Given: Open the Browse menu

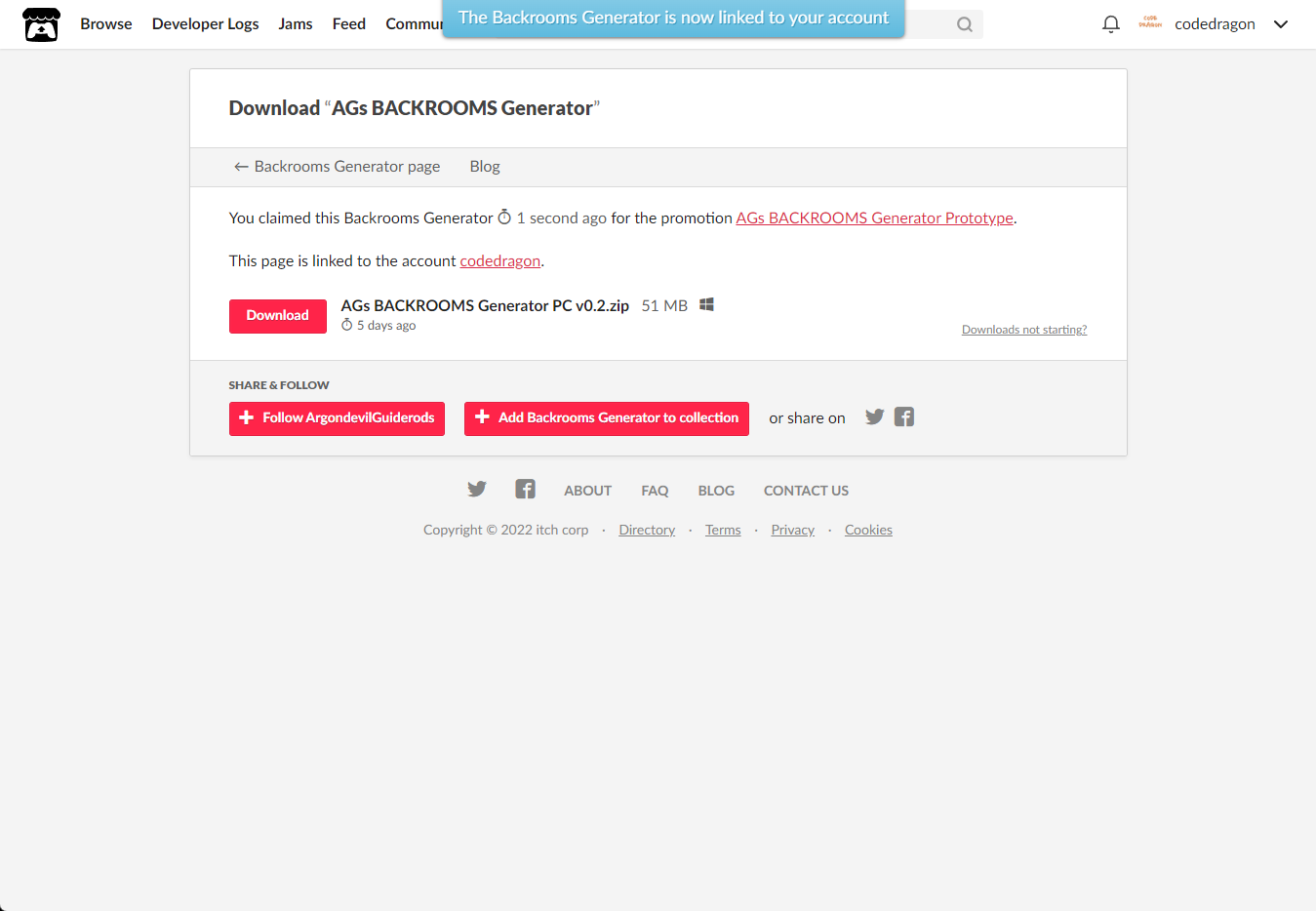Looking at the screenshot, I should click(106, 24).
